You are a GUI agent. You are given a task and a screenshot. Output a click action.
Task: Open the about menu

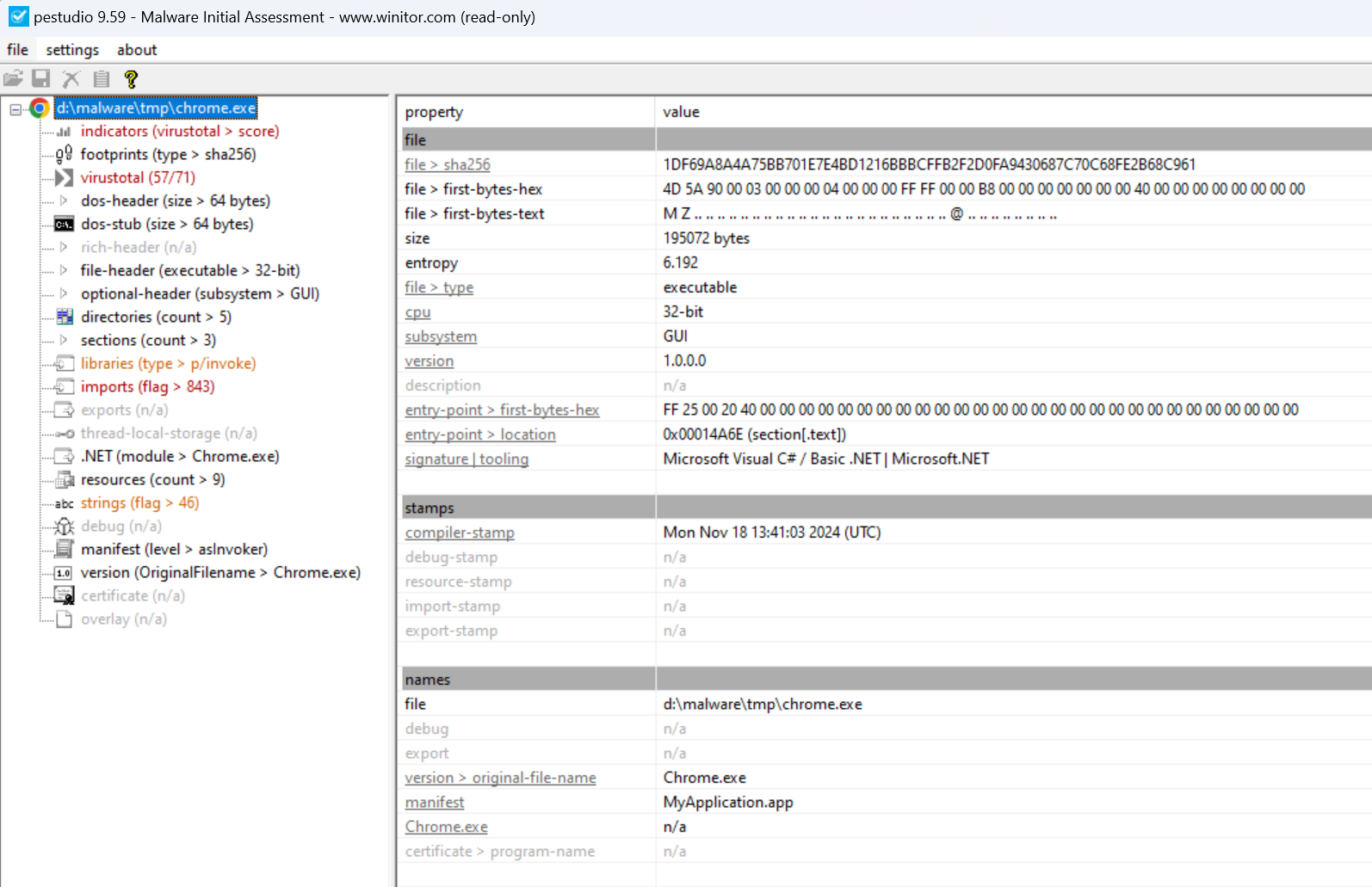[x=137, y=50]
